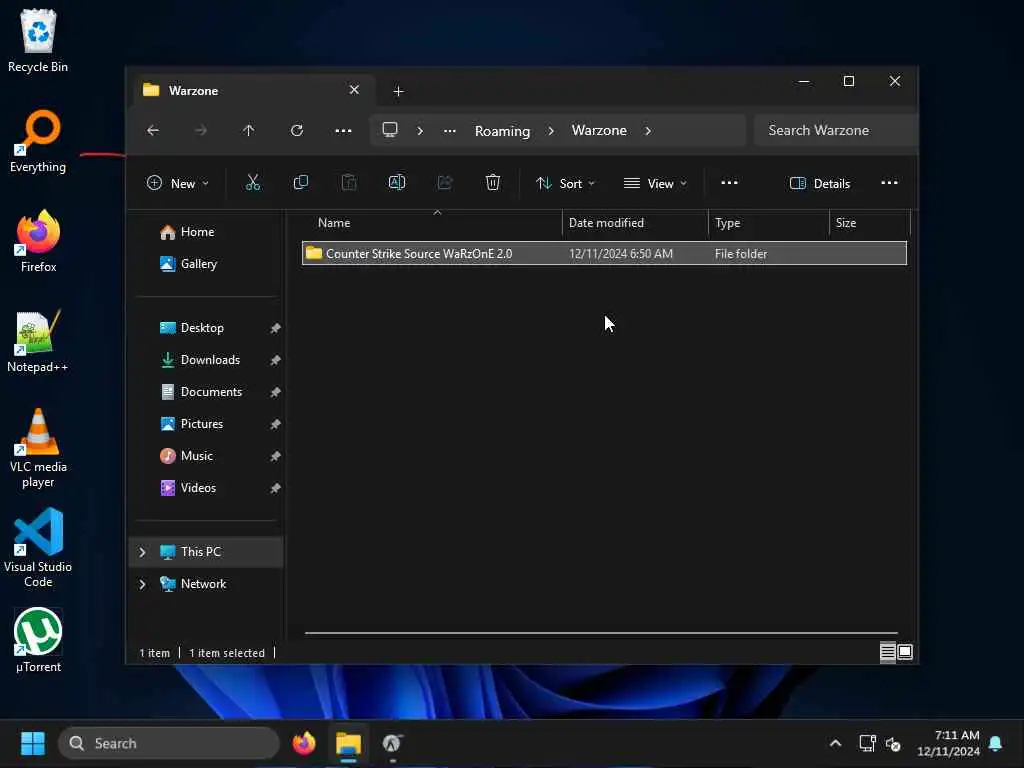Screen dimensions: 1024x768
Task: Click the monitor icon in address bar
Action: pos(390,130)
